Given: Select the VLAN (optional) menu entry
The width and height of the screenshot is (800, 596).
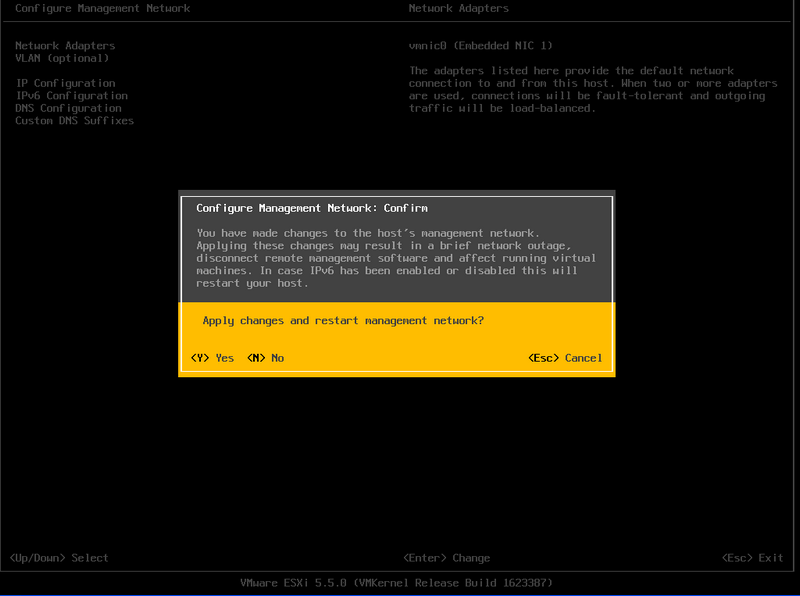Looking at the screenshot, I should [x=62, y=58].
